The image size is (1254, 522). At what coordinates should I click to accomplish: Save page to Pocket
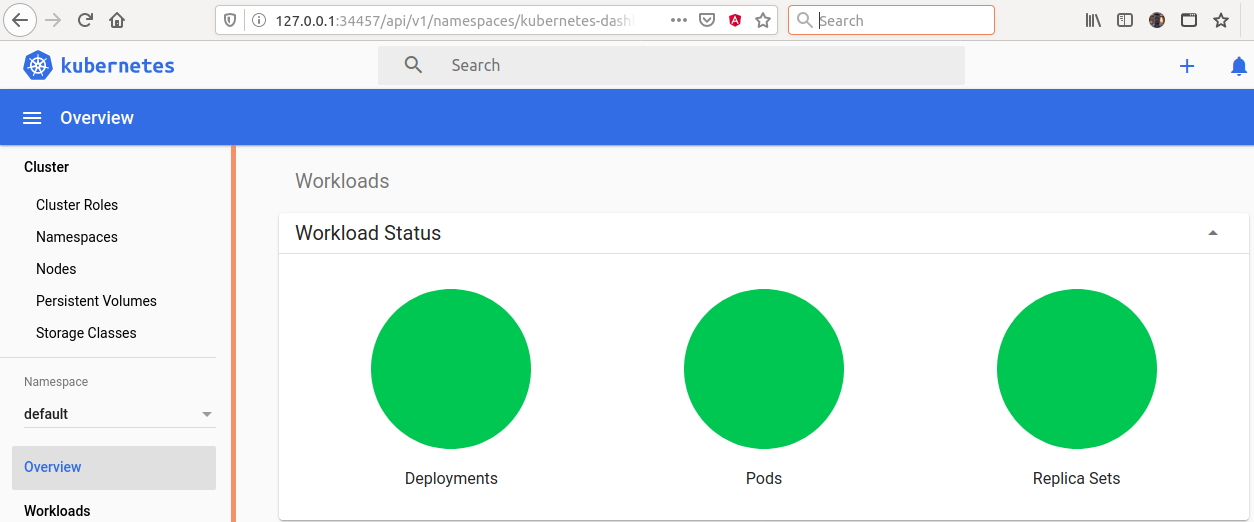(707, 20)
